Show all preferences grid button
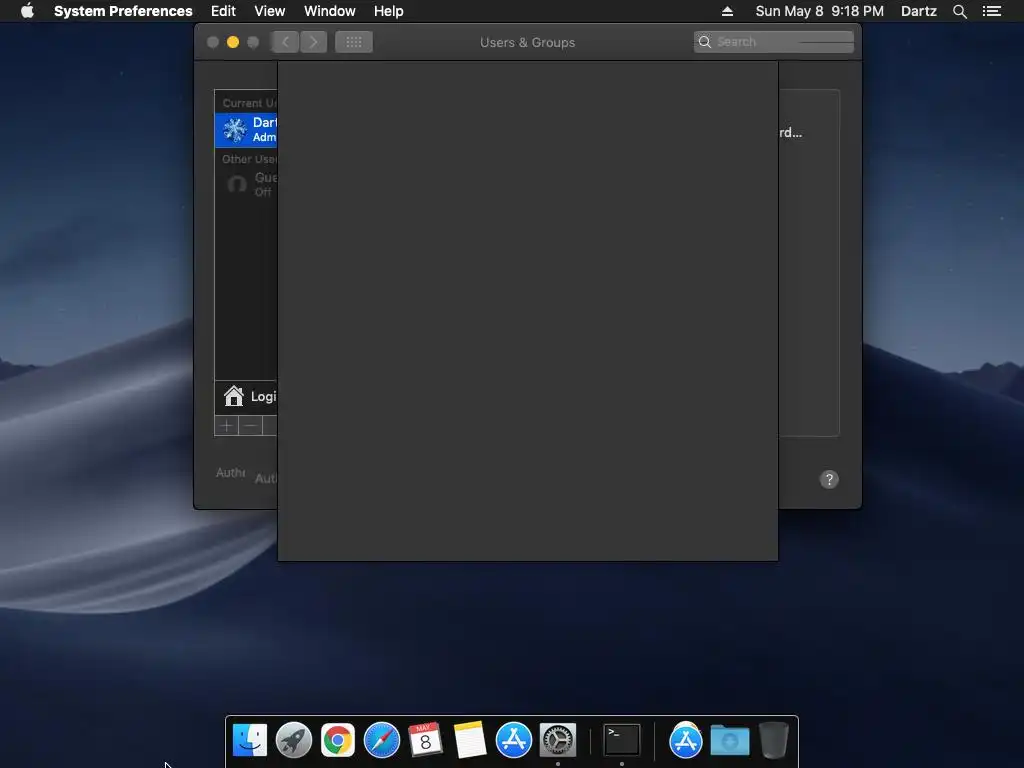Screen dimensions: 1024x768 (x=354, y=42)
